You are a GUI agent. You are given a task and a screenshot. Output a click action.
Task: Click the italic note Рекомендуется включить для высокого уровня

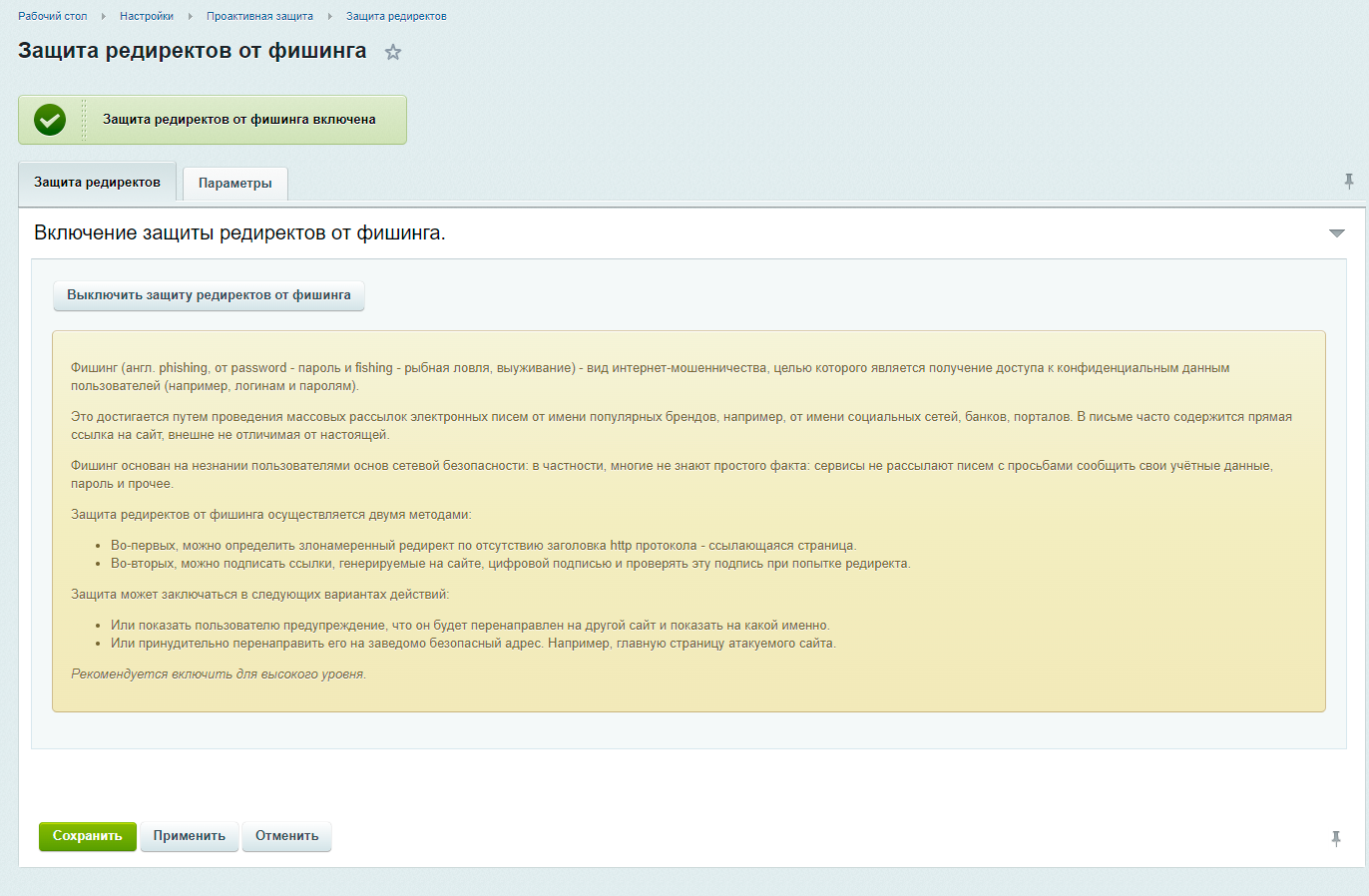(x=219, y=674)
